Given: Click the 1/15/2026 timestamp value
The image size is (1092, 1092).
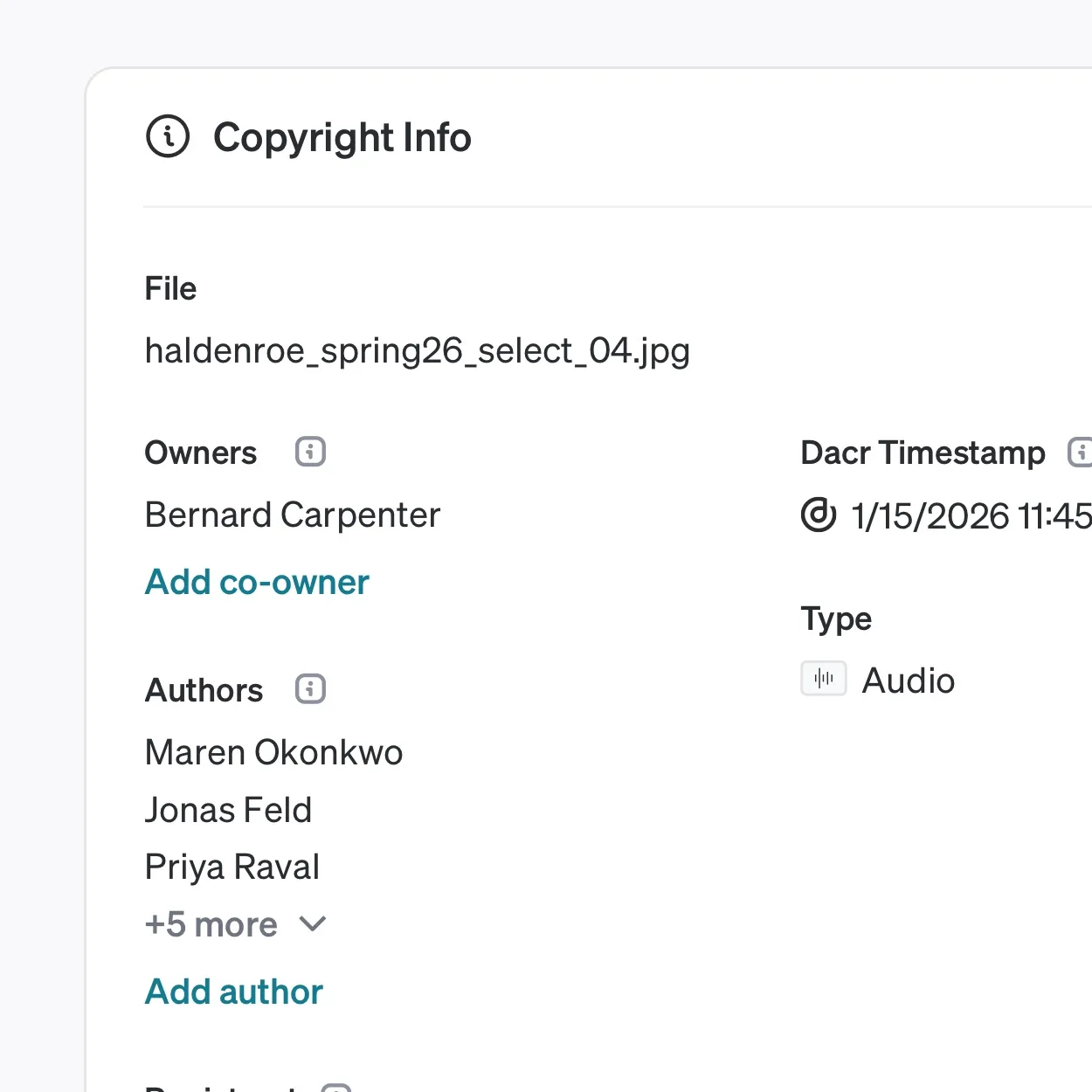Looking at the screenshot, I should coord(971,515).
